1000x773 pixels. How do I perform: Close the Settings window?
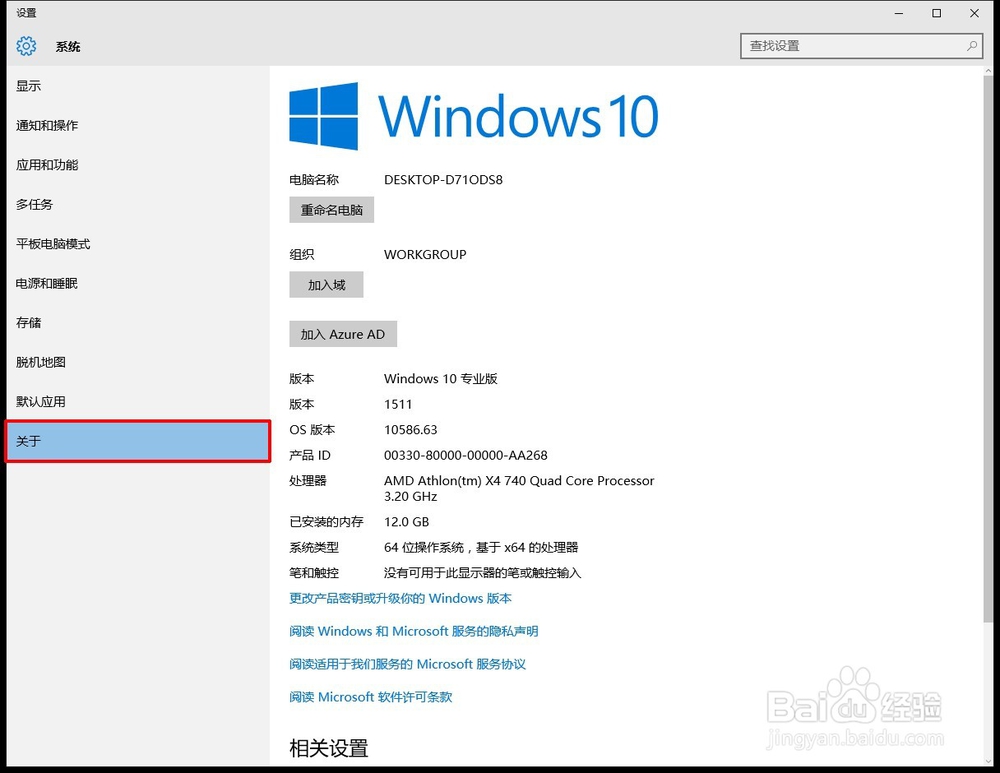pyautogui.click(x=974, y=13)
